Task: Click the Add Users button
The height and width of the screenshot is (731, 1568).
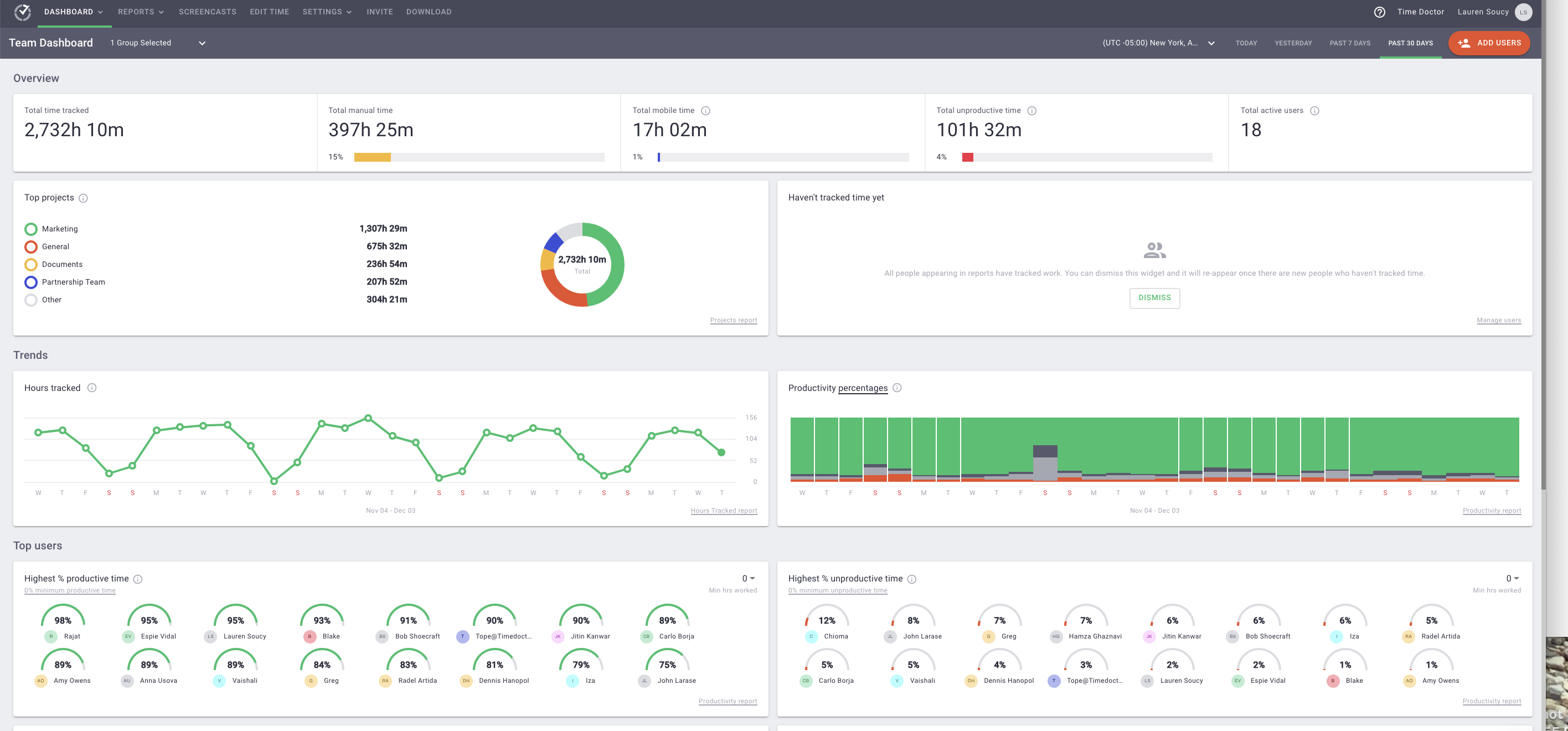Action: [1489, 43]
